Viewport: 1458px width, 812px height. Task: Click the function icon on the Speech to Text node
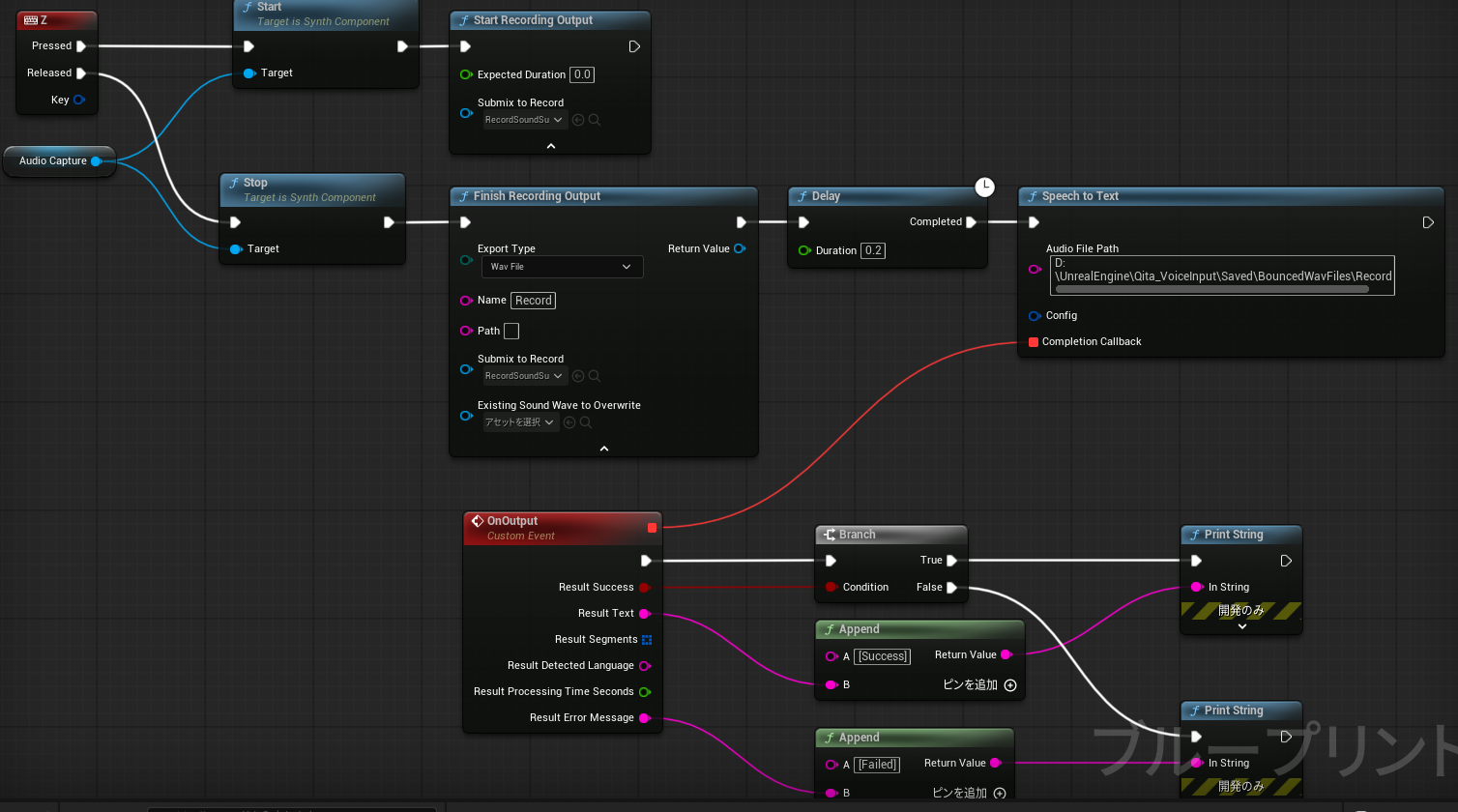point(1035,196)
